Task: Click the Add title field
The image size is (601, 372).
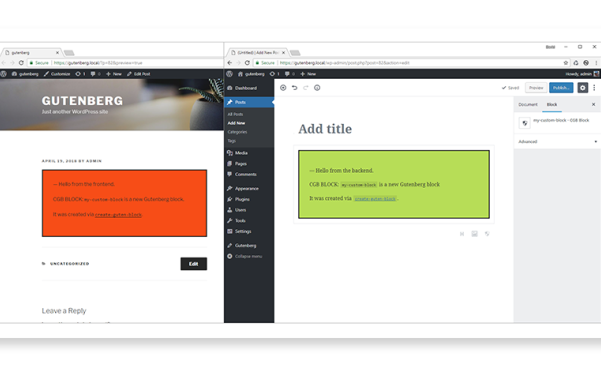Action: 325,129
